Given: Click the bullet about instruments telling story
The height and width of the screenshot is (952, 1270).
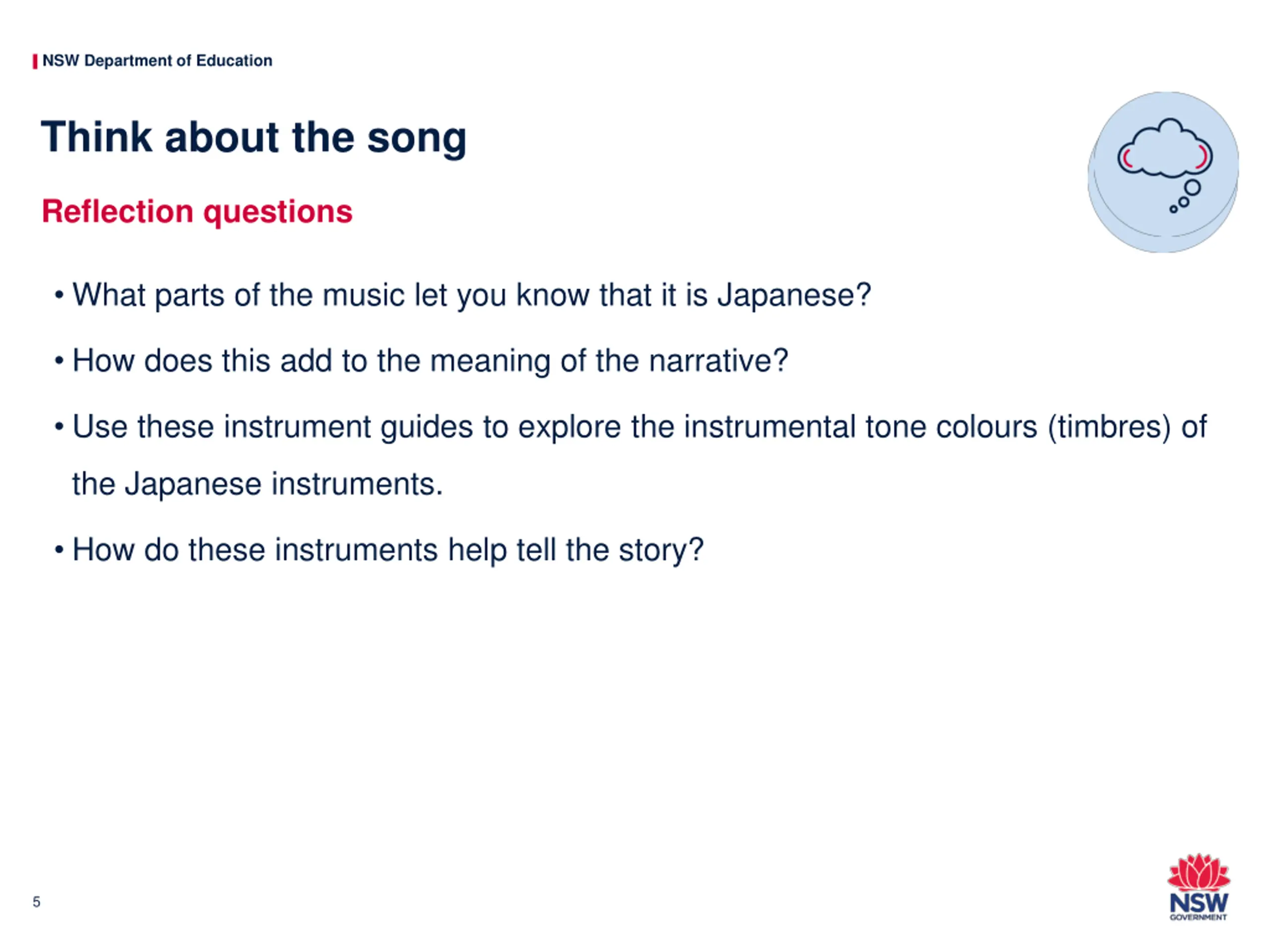Looking at the screenshot, I should tap(379, 550).
